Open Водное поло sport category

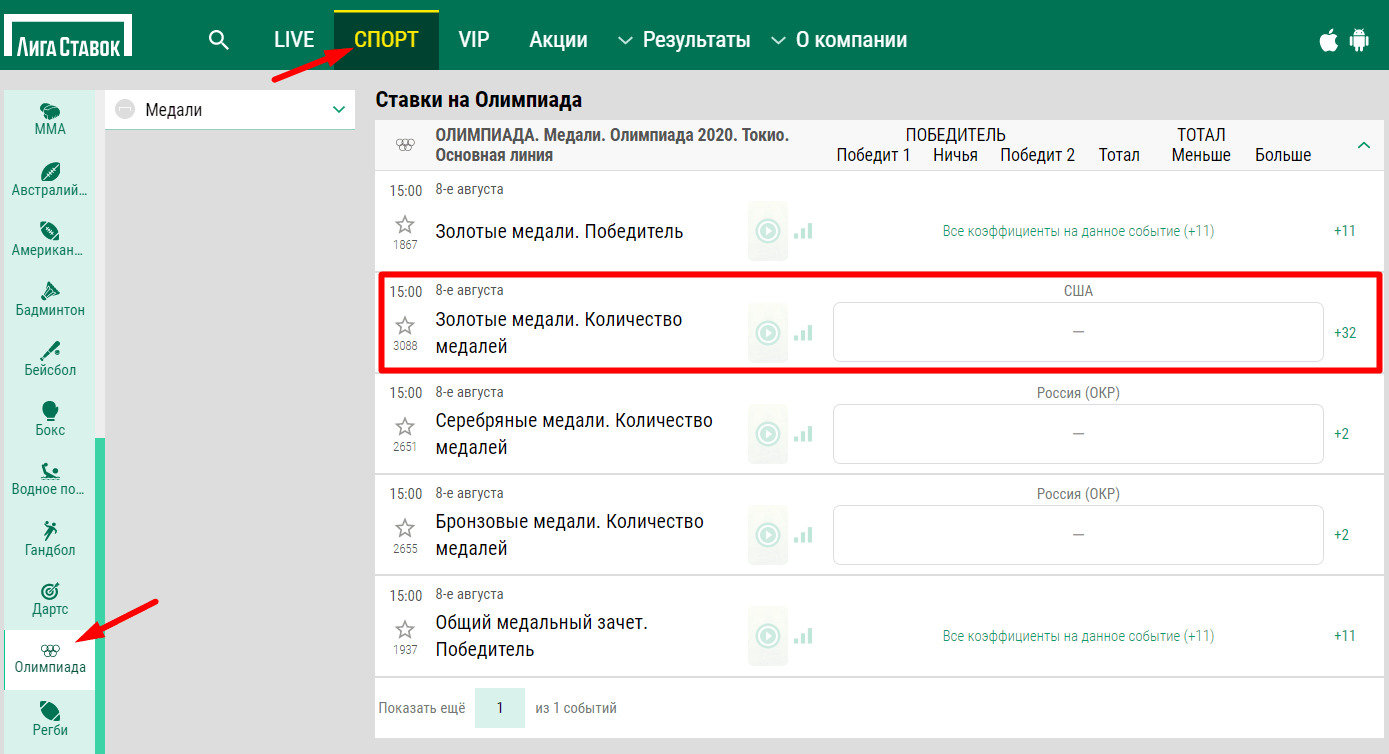point(50,478)
